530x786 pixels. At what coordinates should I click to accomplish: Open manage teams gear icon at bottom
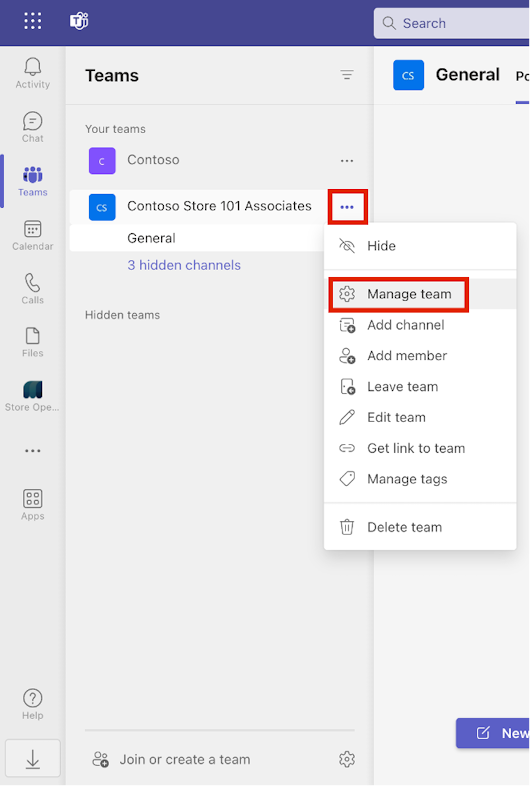(347, 759)
